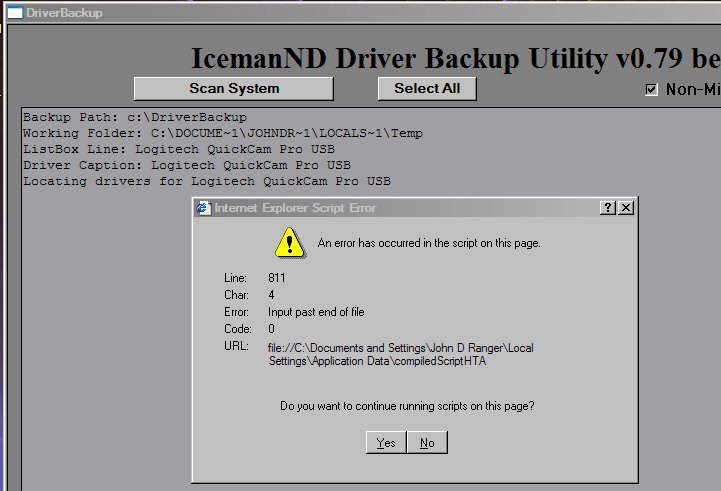Viewport: 721px width, 491px height.
Task: Click the 'Working Folder' log line
Action: tap(223, 133)
